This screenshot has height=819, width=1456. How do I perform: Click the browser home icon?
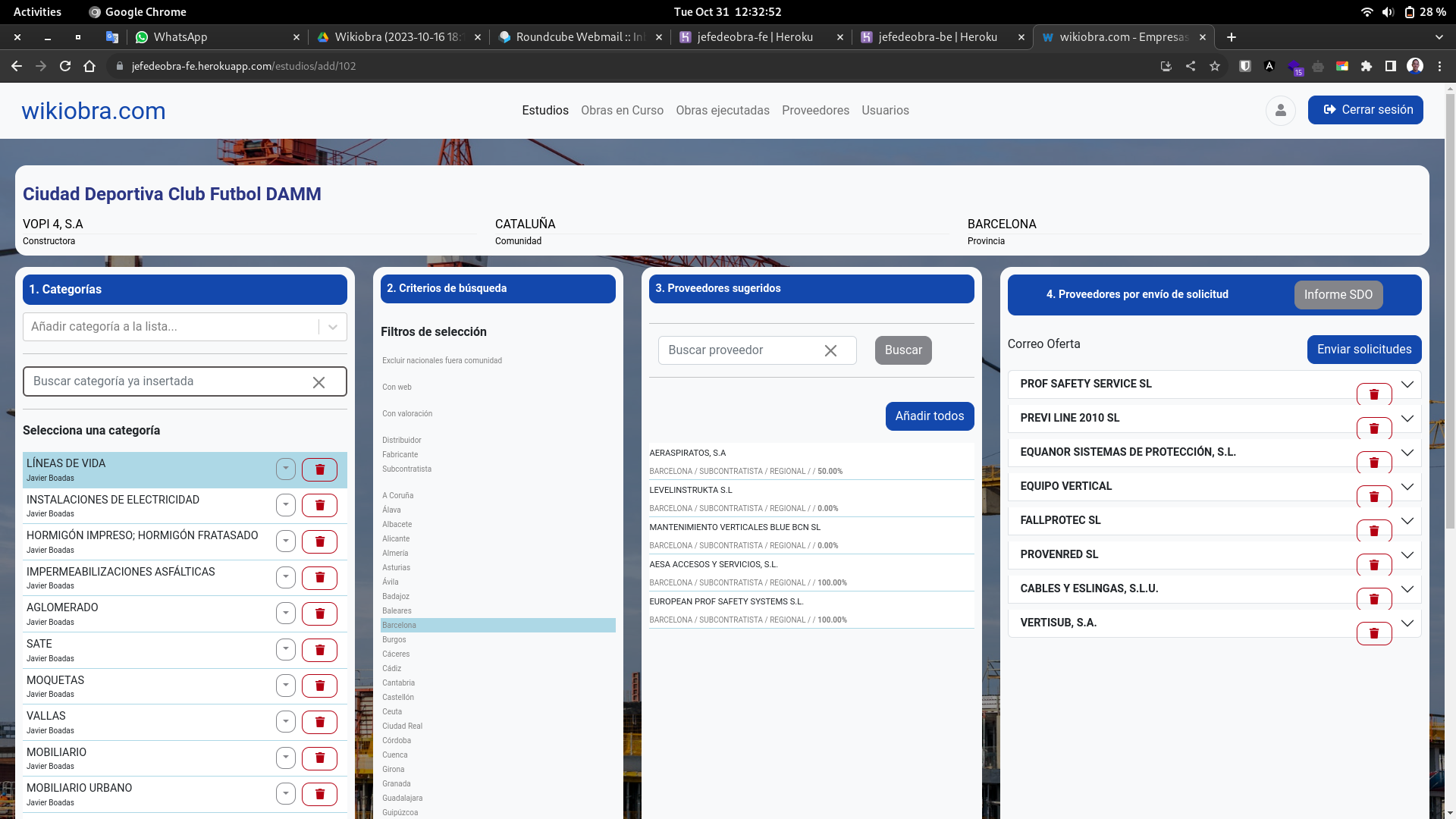click(x=89, y=66)
